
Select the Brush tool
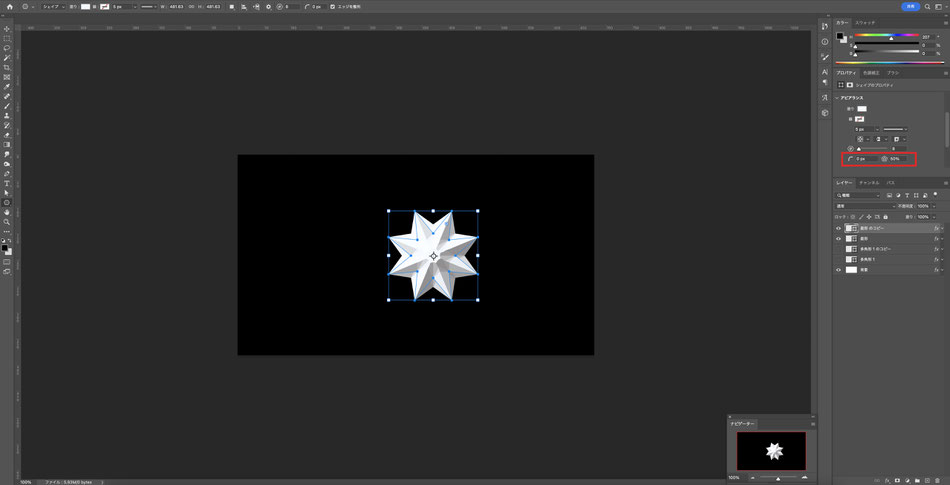[x=7, y=106]
